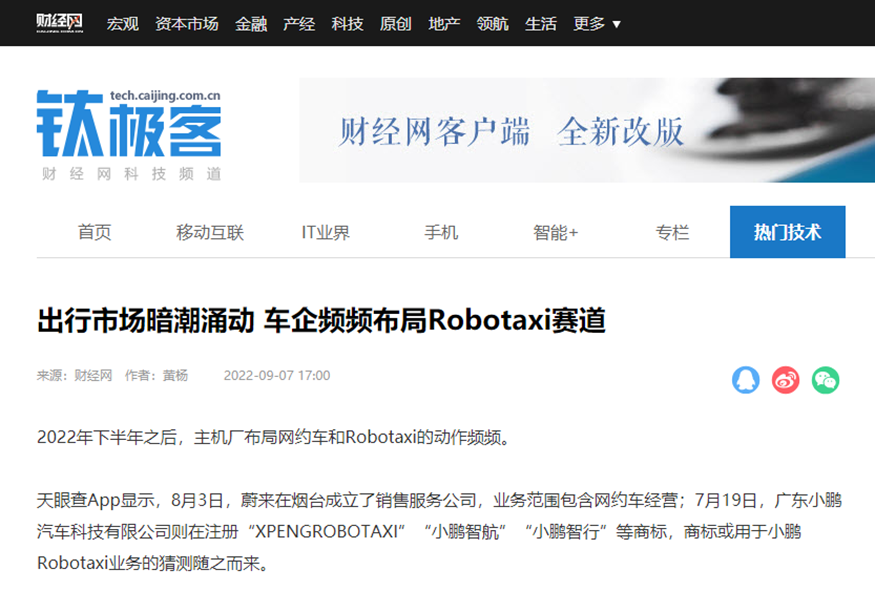Share article via QQ icon

coord(746,380)
